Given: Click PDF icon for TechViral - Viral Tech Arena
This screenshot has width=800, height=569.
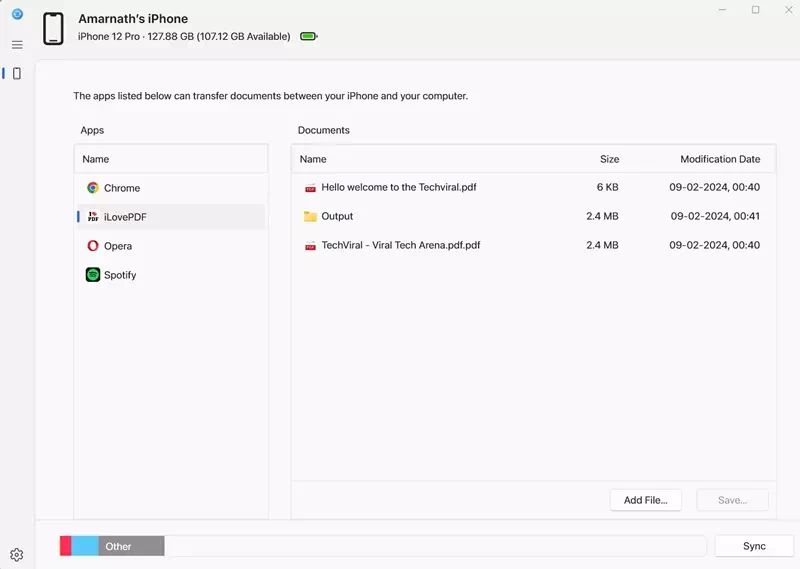Looking at the screenshot, I should [310, 246].
